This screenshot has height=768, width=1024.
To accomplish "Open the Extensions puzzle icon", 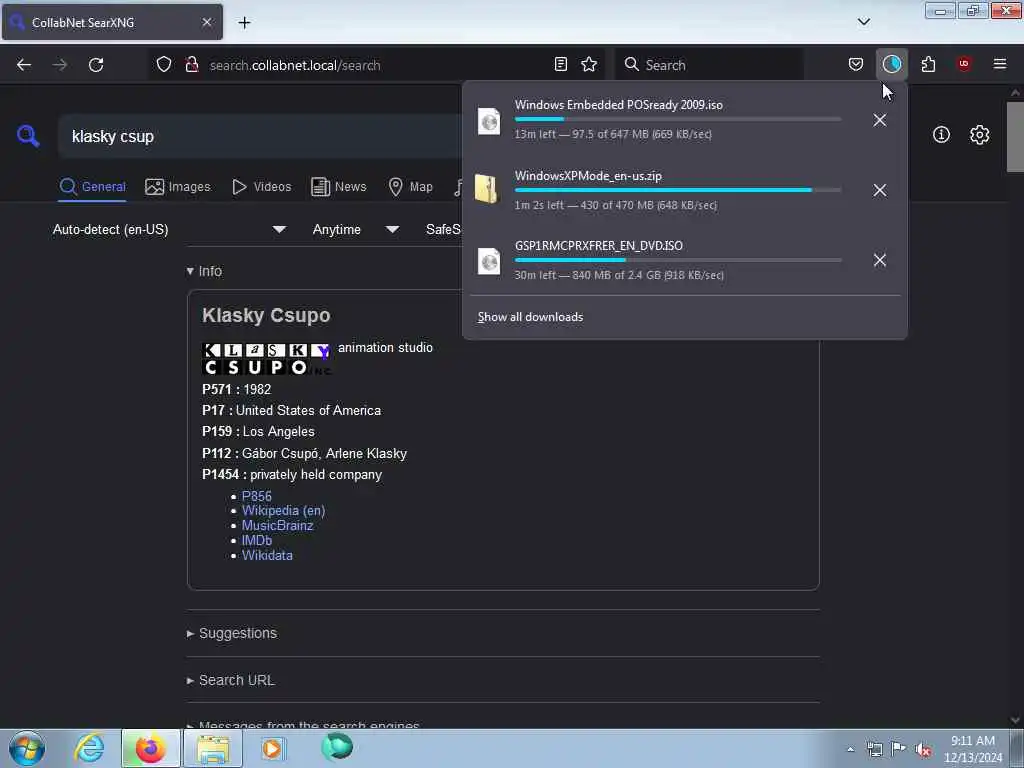I will [928, 64].
